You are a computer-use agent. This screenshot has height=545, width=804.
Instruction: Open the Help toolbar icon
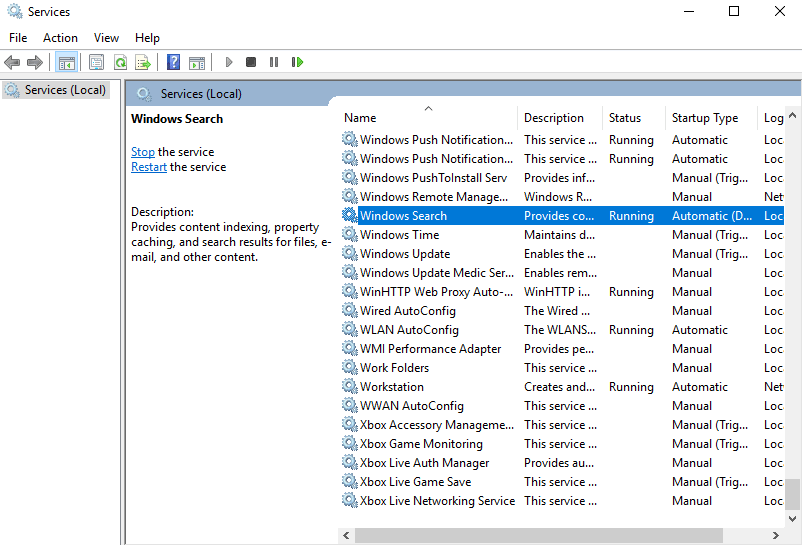173,63
